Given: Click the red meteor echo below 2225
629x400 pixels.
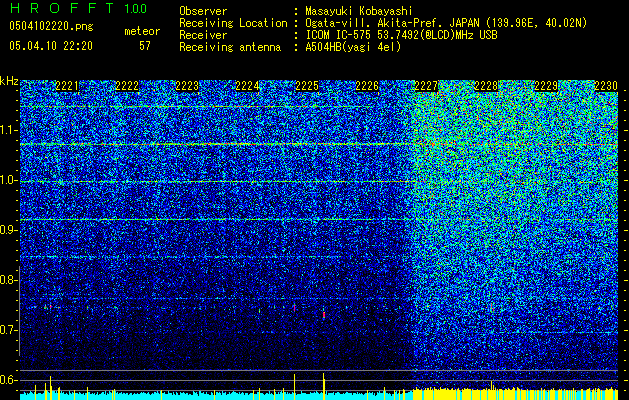Looking at the screenshot, I should (x=324, y=315).
